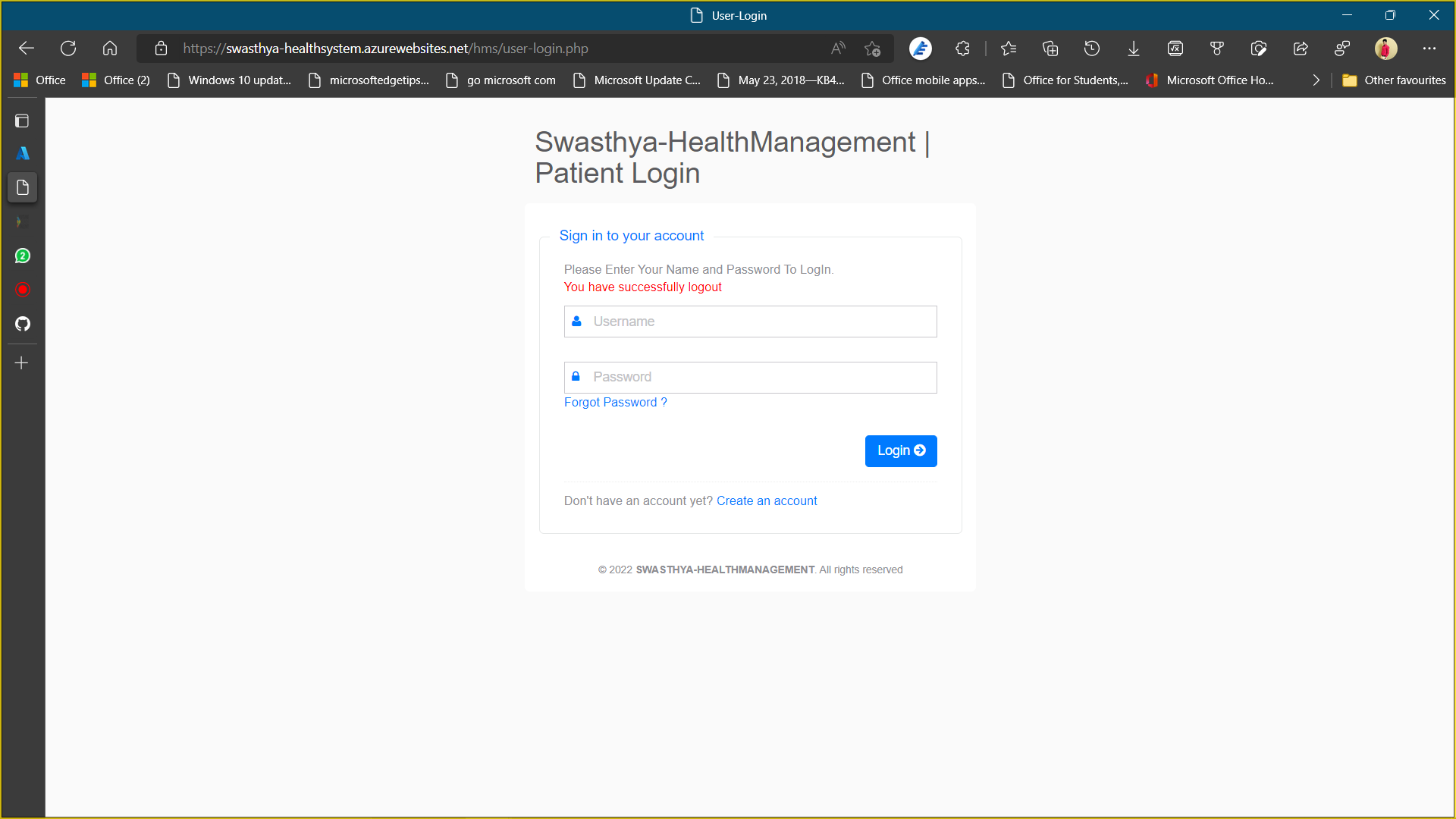The width and height of the screenshot is (1456, 819).
Task: Open the Office (2) bookmark
Action: (116, 80)
